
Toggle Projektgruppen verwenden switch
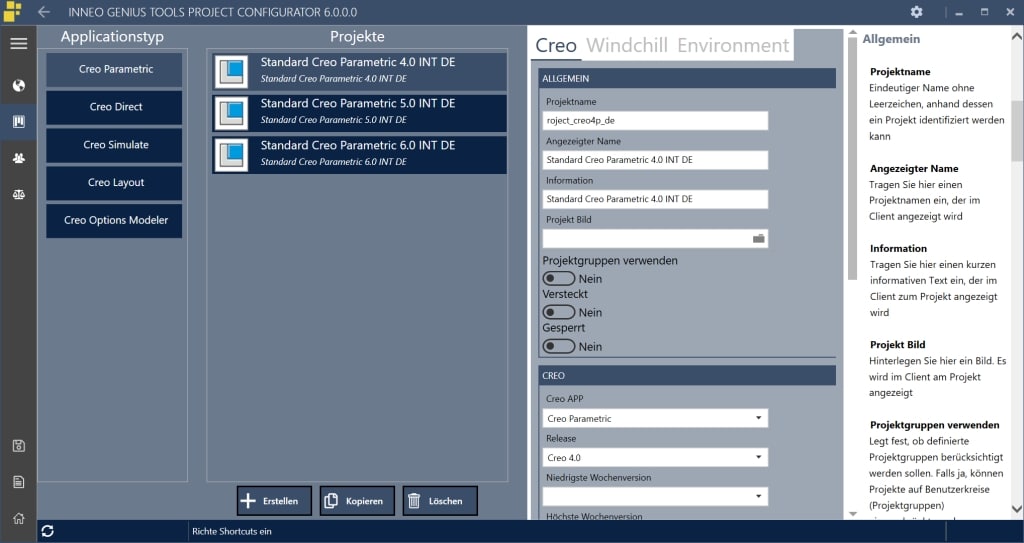coord(558,278)
